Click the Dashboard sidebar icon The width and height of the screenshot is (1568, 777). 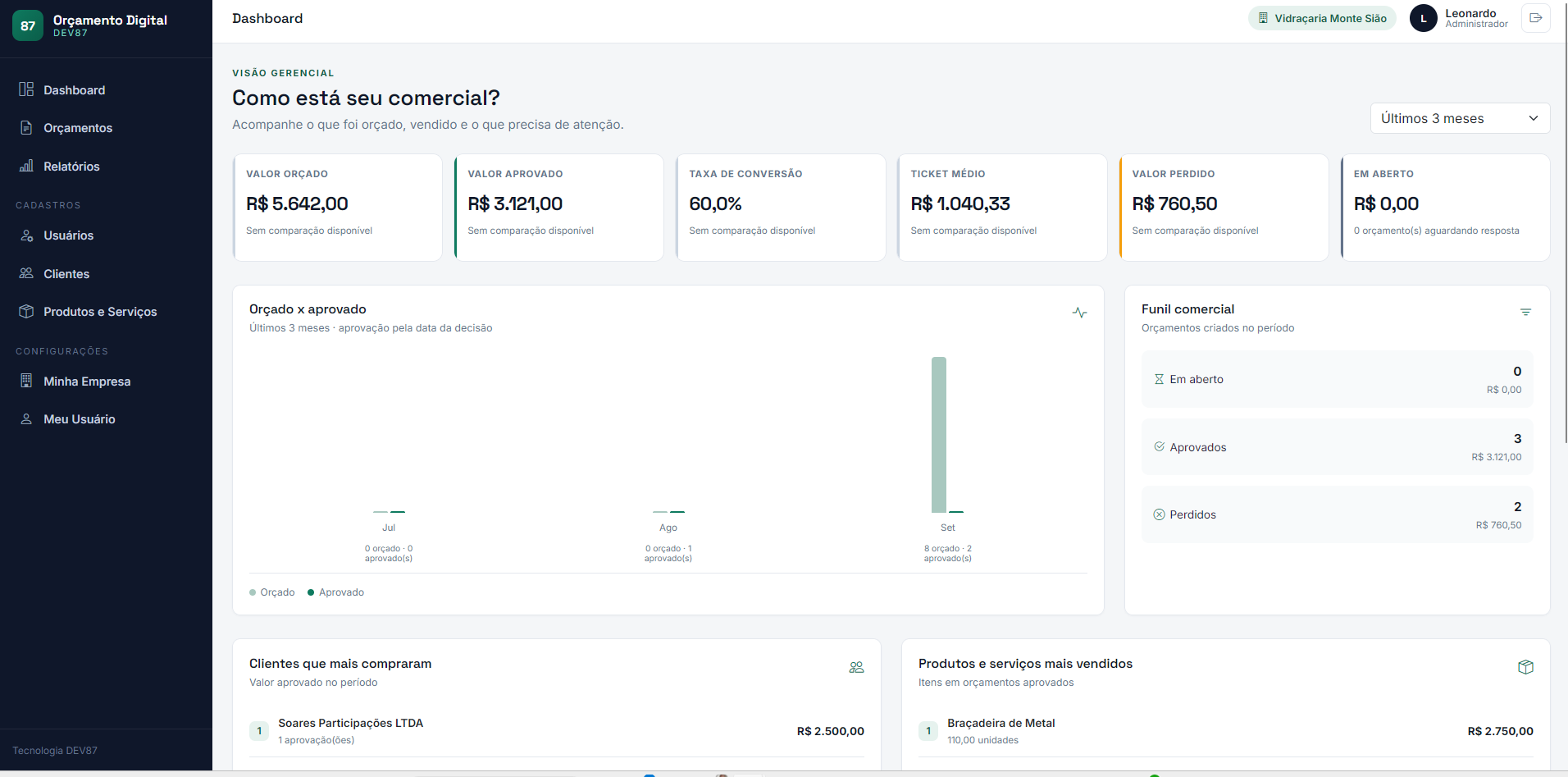(x=26, y=89)
